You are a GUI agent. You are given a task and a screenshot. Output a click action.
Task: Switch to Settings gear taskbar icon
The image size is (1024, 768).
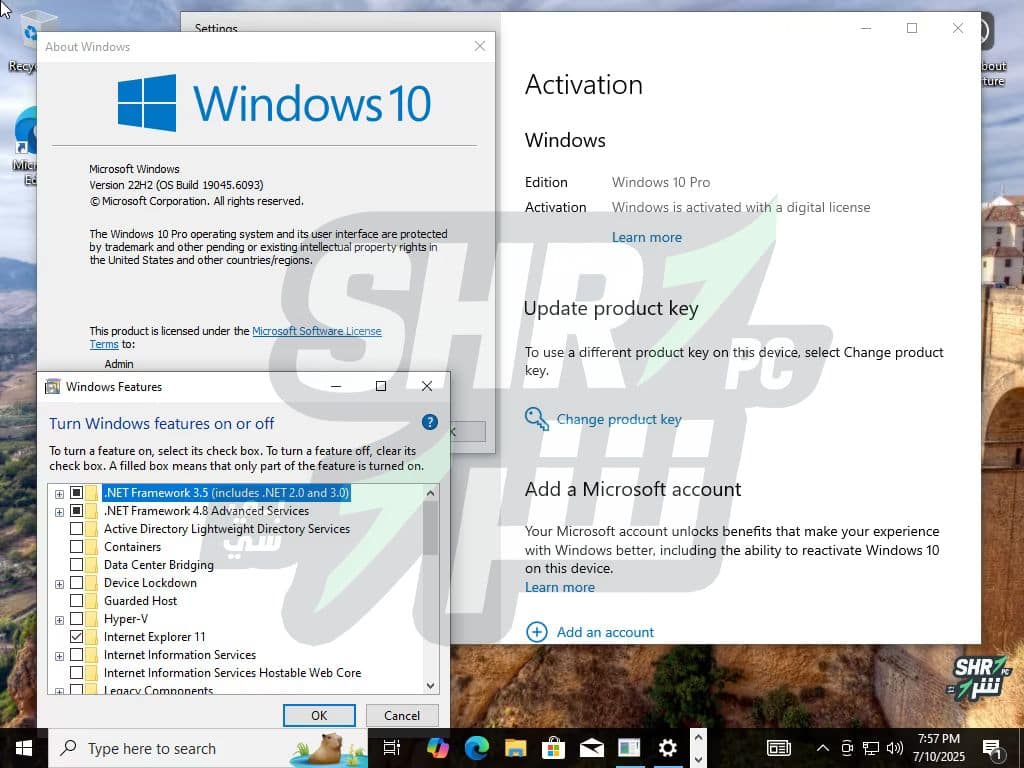click(x=667, y=748)
